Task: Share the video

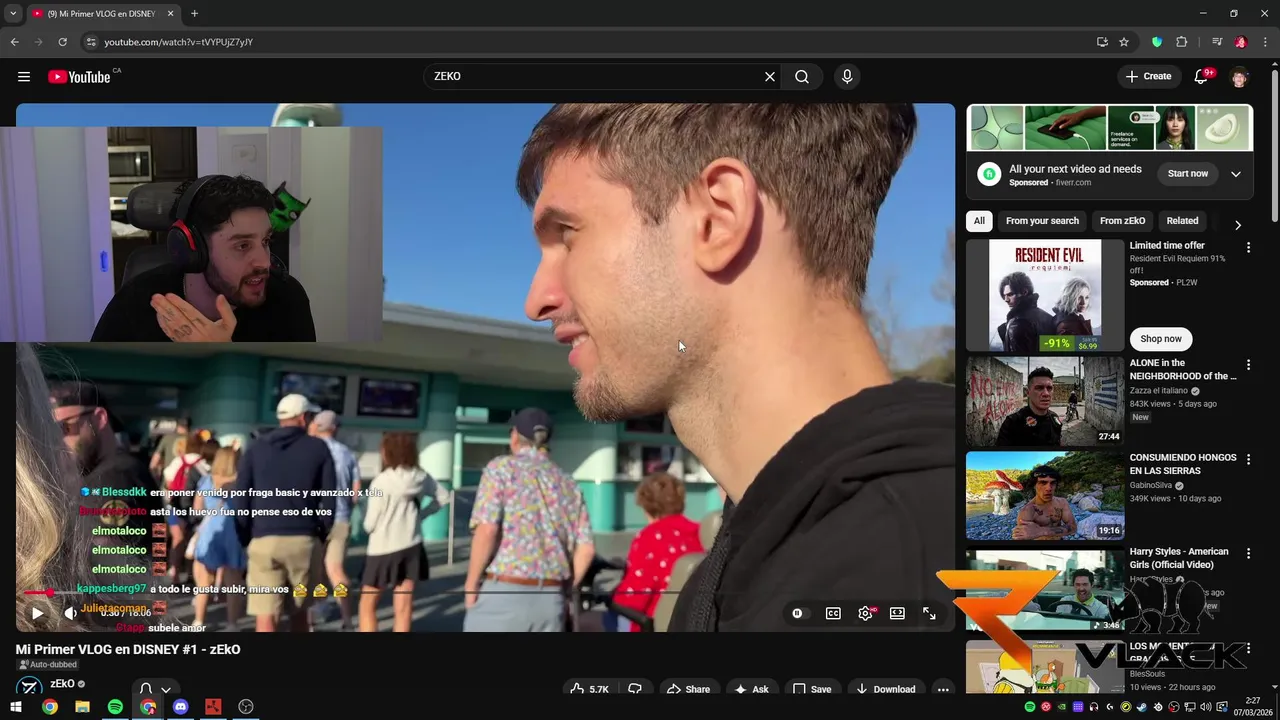Action: [688, 689]
